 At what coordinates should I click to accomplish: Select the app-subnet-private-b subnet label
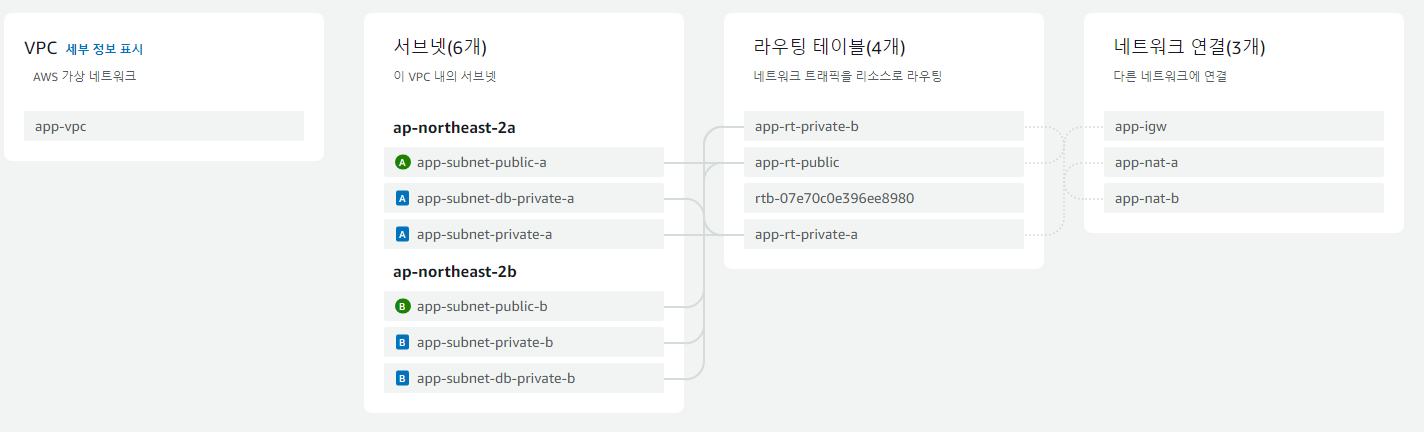click(x=484, y=342)
